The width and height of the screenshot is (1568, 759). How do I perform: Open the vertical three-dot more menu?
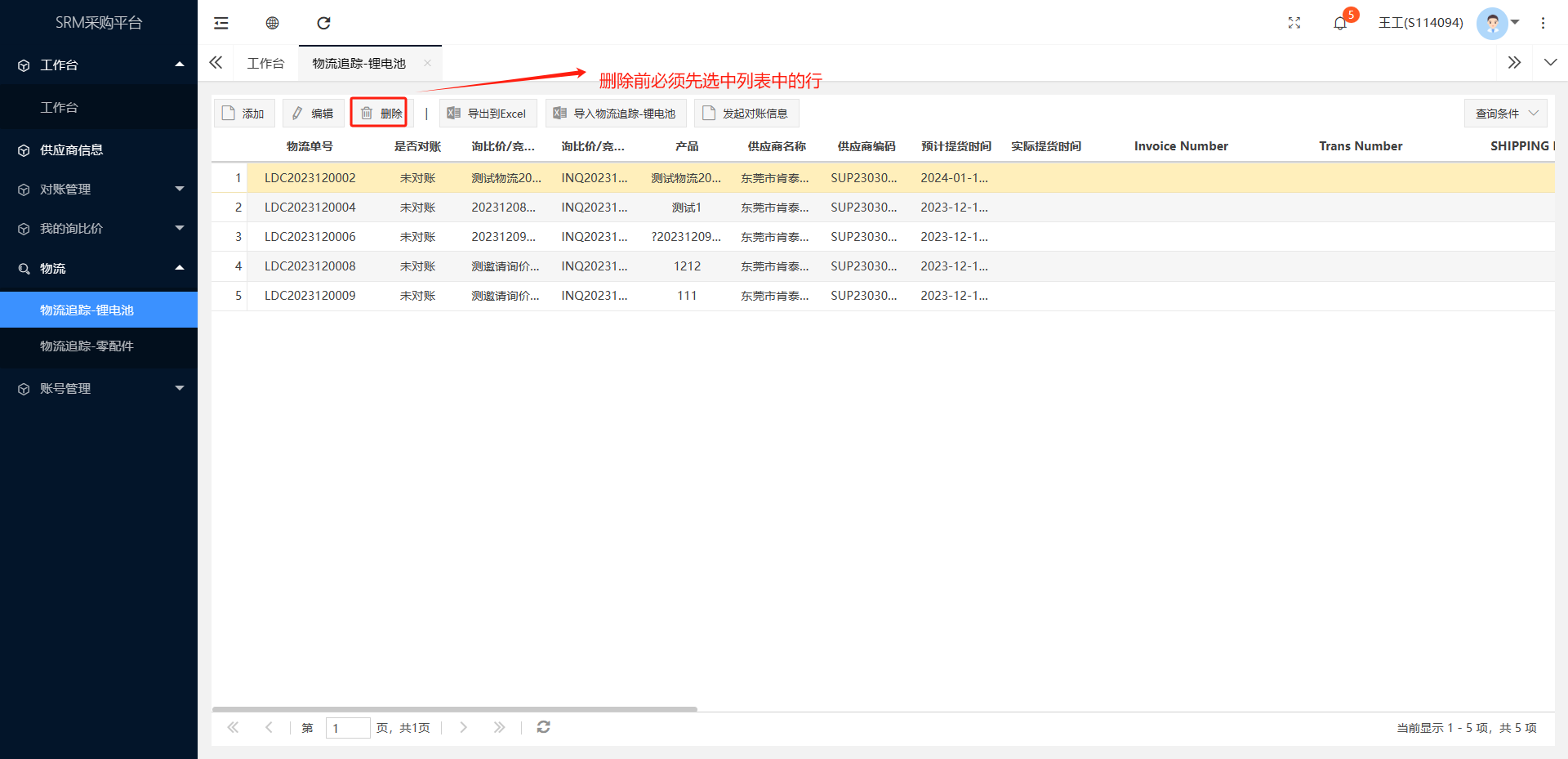tap(1543, 23)
